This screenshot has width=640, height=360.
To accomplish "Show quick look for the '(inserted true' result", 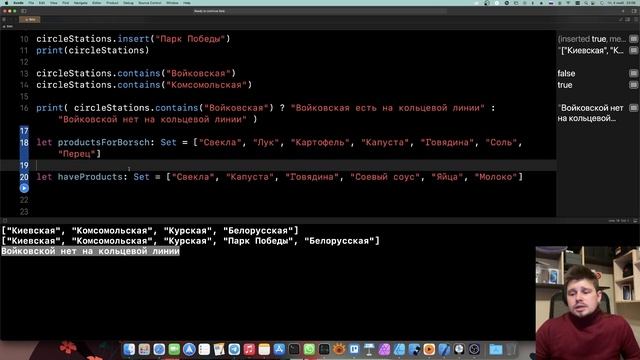I will 633,39.
